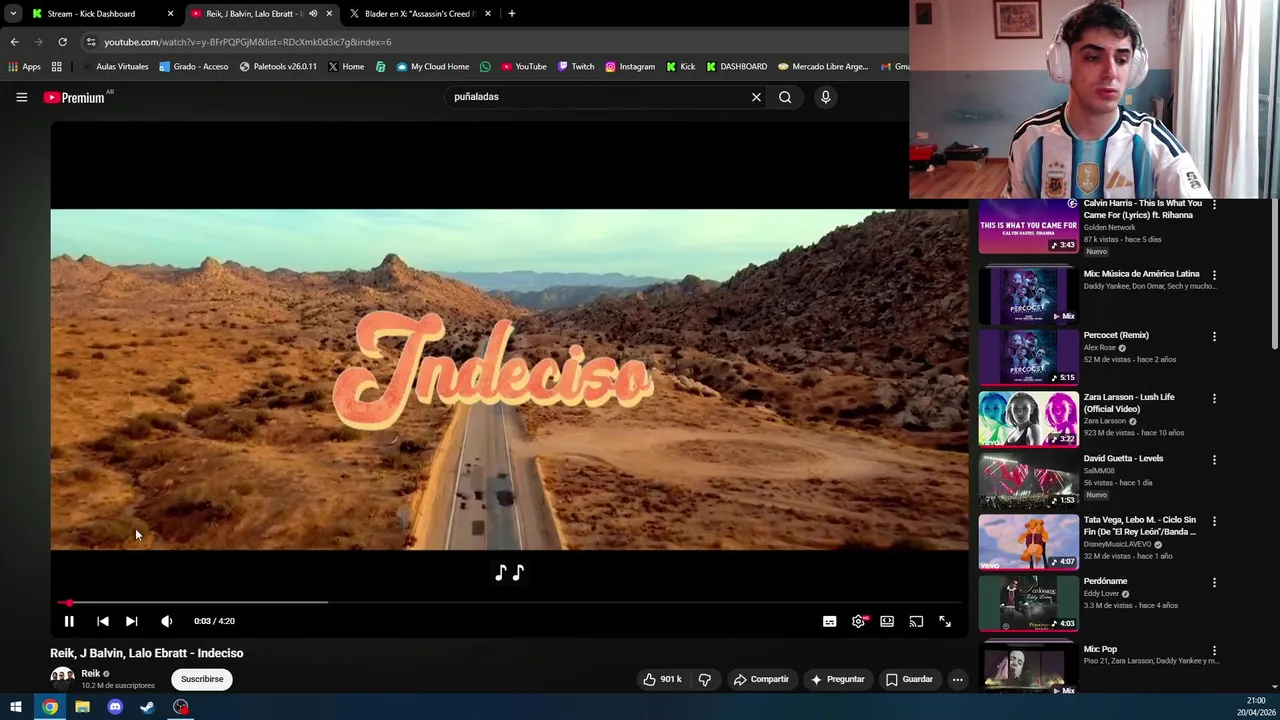
Task: Reload the current page
Action: (x=62, y=42)
